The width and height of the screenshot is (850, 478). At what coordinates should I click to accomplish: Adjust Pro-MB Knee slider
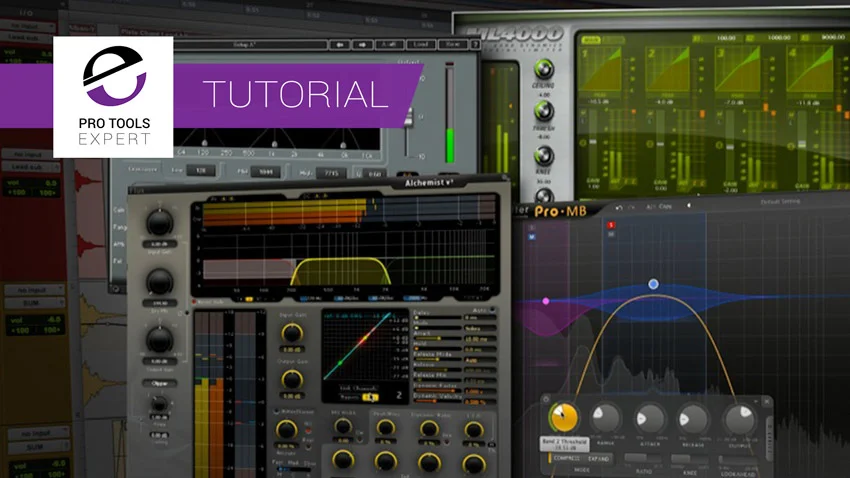(x=690, y=460)
